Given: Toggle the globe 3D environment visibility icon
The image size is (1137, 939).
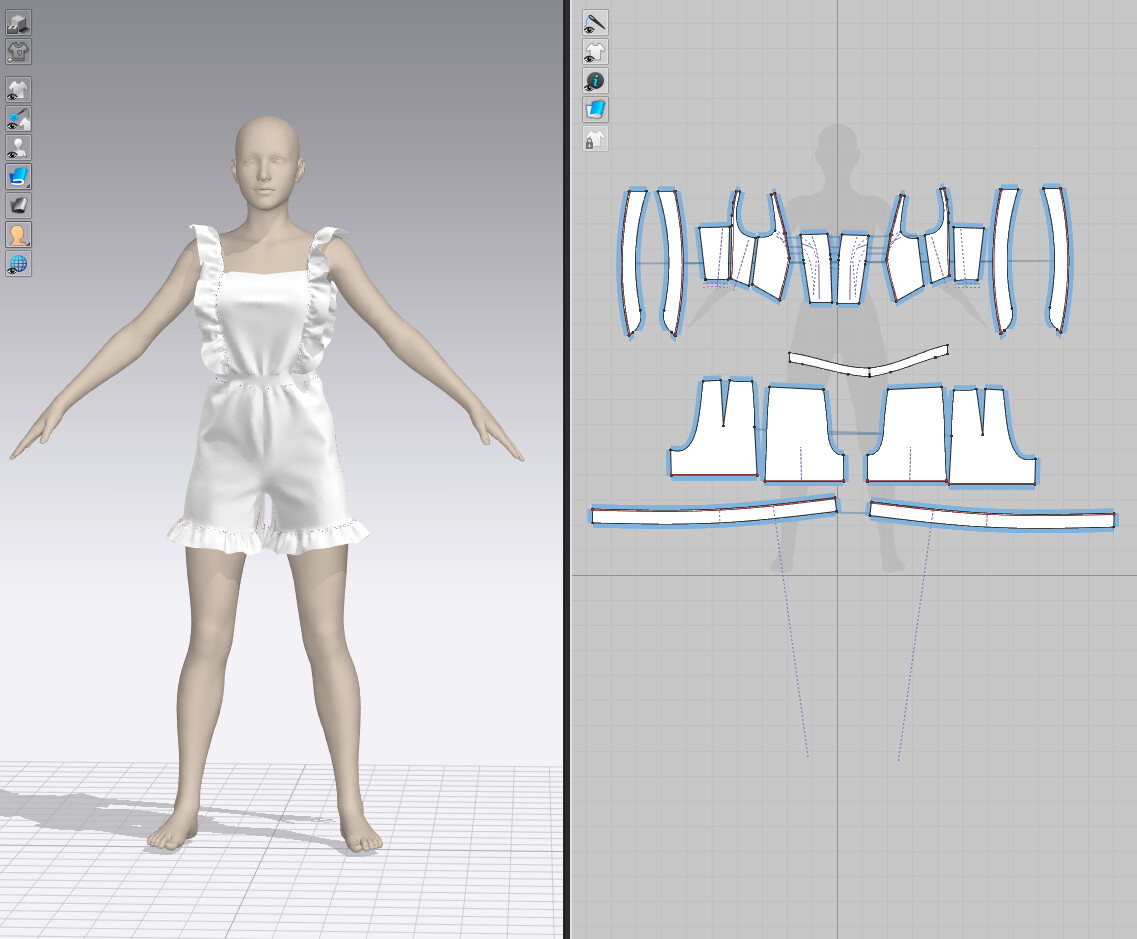Looking at the screenshot, I should point(18,264).
